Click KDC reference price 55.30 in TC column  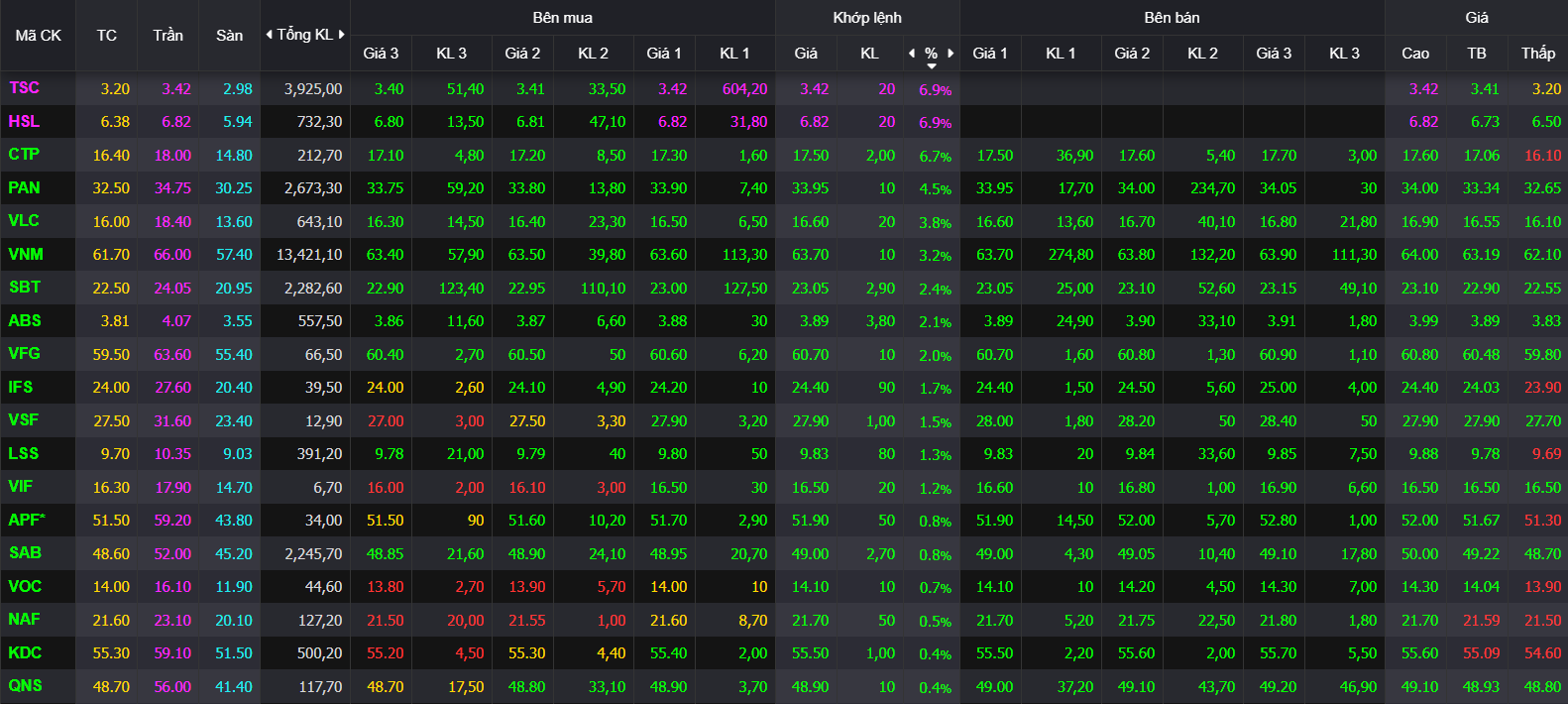pos(111,653)
